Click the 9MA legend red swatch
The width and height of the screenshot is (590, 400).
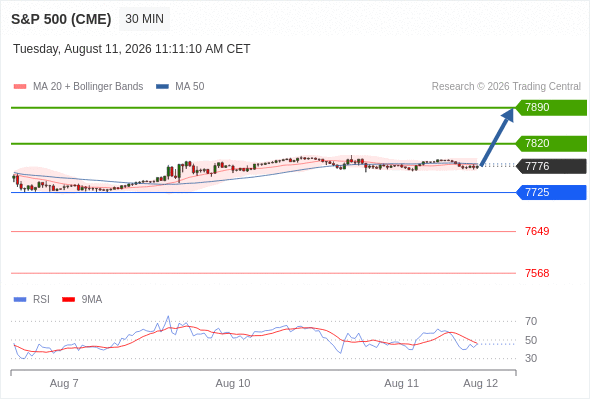[68, 300]
